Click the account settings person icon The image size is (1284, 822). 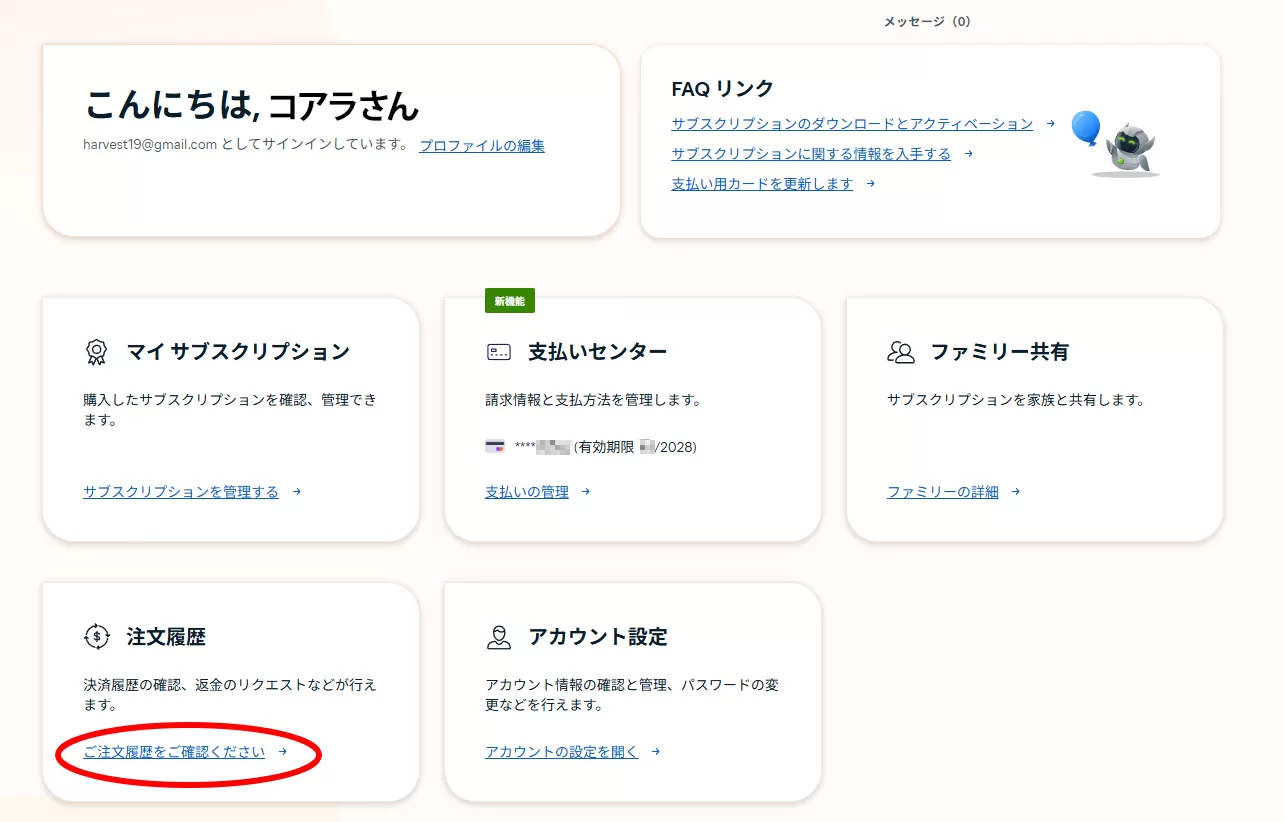tap(498, 637)
